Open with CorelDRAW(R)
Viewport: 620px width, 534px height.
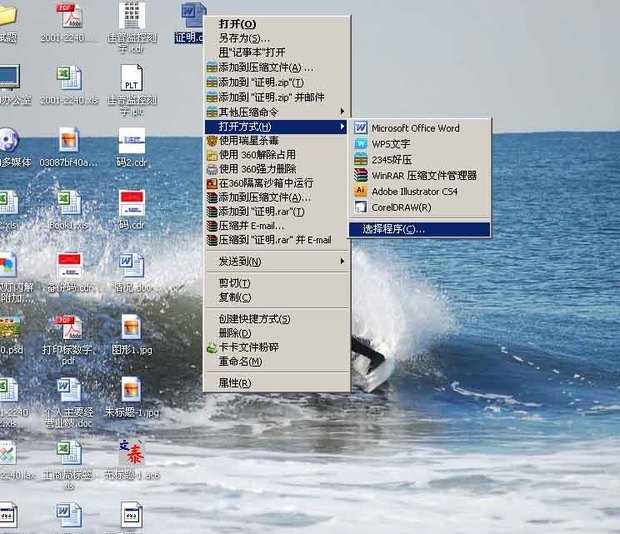[x=420, y=207]
